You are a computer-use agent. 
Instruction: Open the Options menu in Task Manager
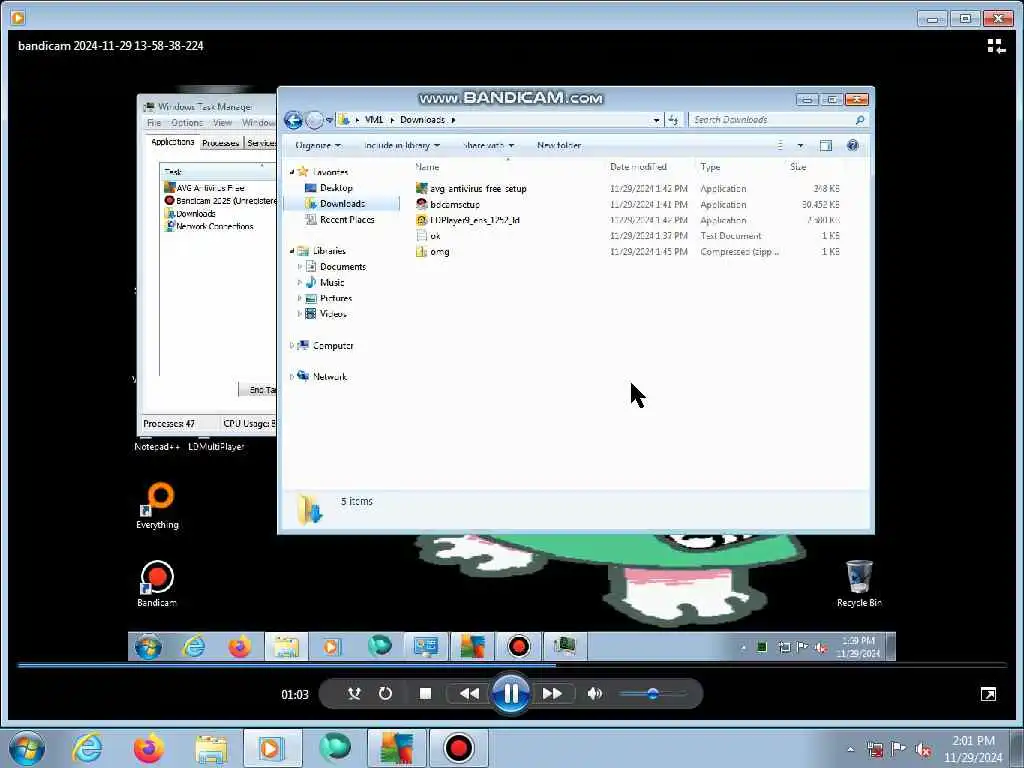(x=187, y=123)
